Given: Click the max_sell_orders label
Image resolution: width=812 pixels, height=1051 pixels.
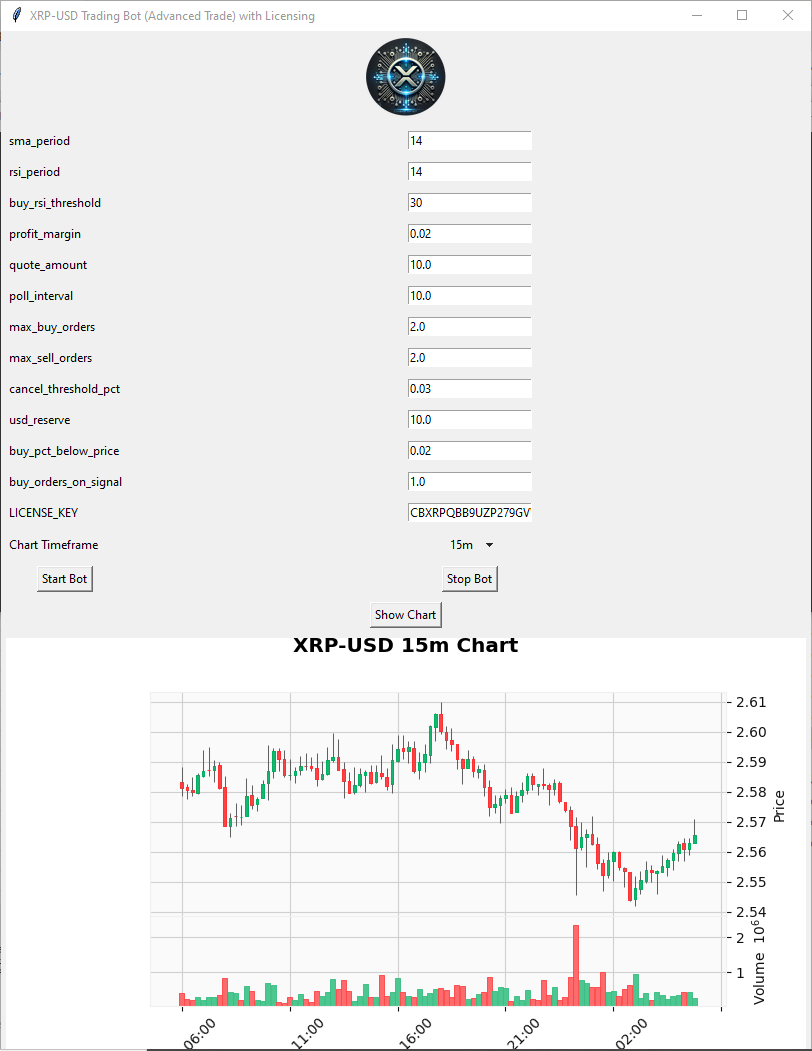Looking at the screenshot, I should coord(51,358).
